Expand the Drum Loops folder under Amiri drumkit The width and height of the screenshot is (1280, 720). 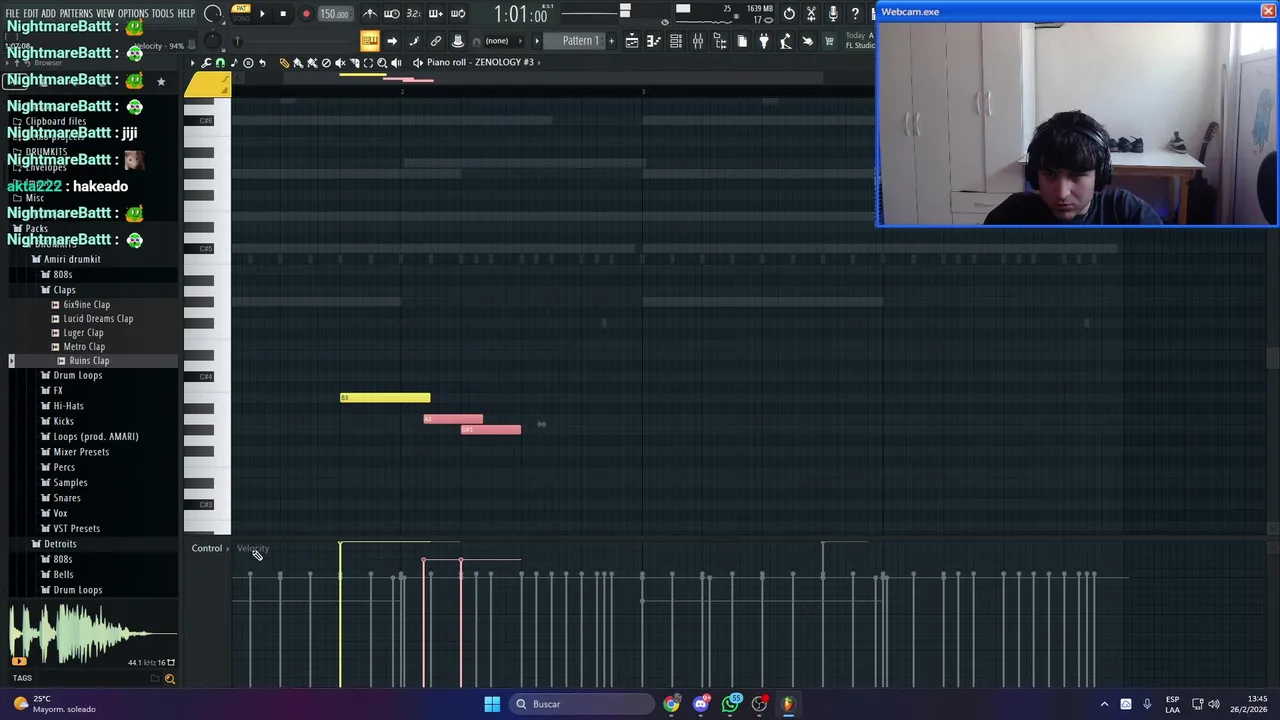point(77,375)
